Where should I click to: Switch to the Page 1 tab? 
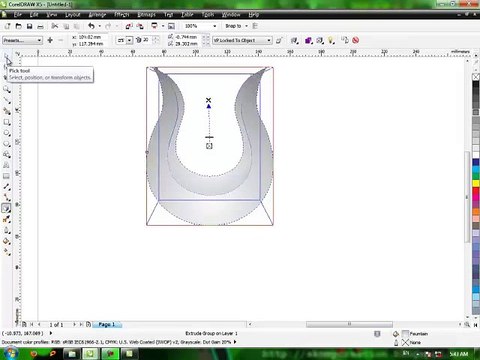click(106, 324)
